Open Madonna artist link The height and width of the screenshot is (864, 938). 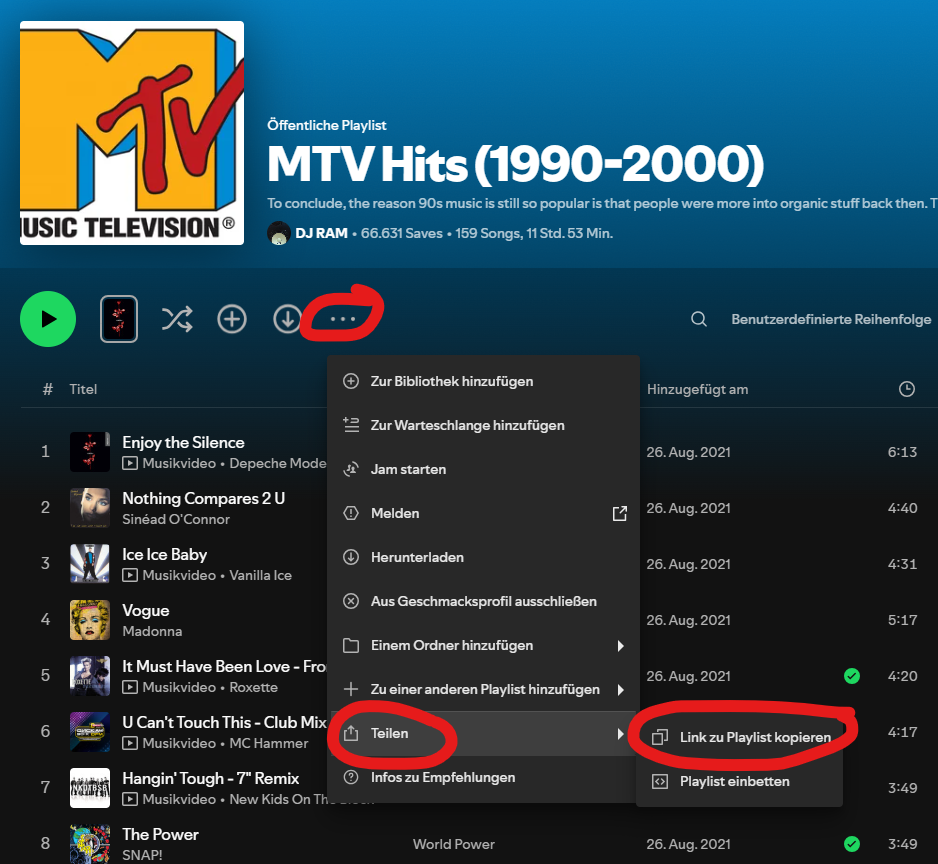click(x=152, y=631)
